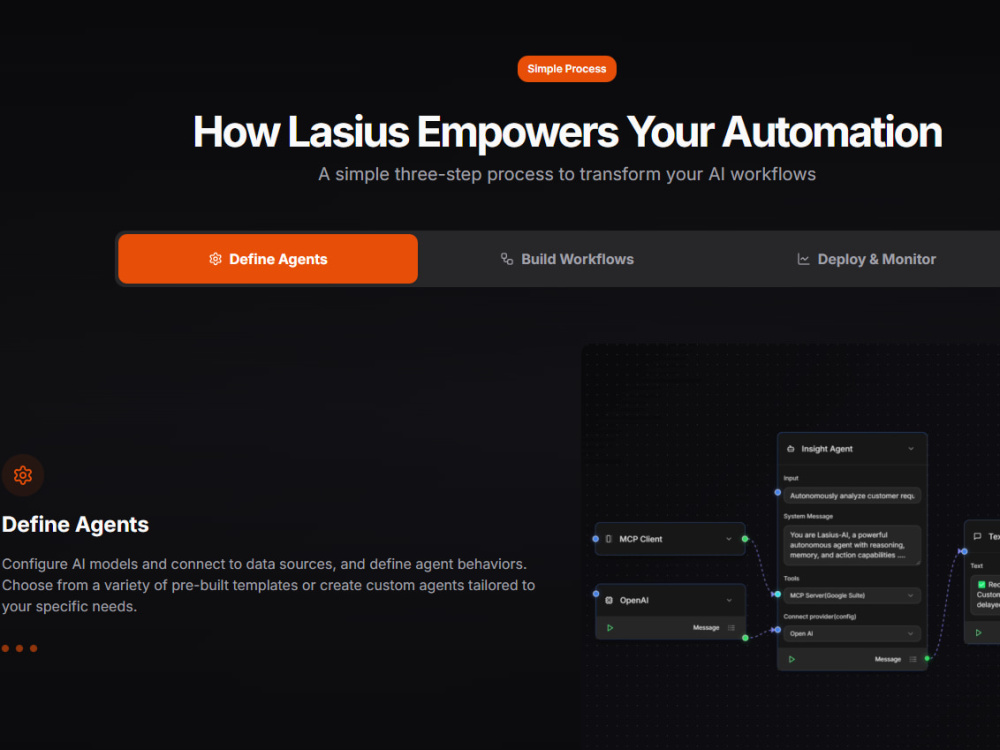Click the gear icon in Define Agents tab

click(216, 259)
